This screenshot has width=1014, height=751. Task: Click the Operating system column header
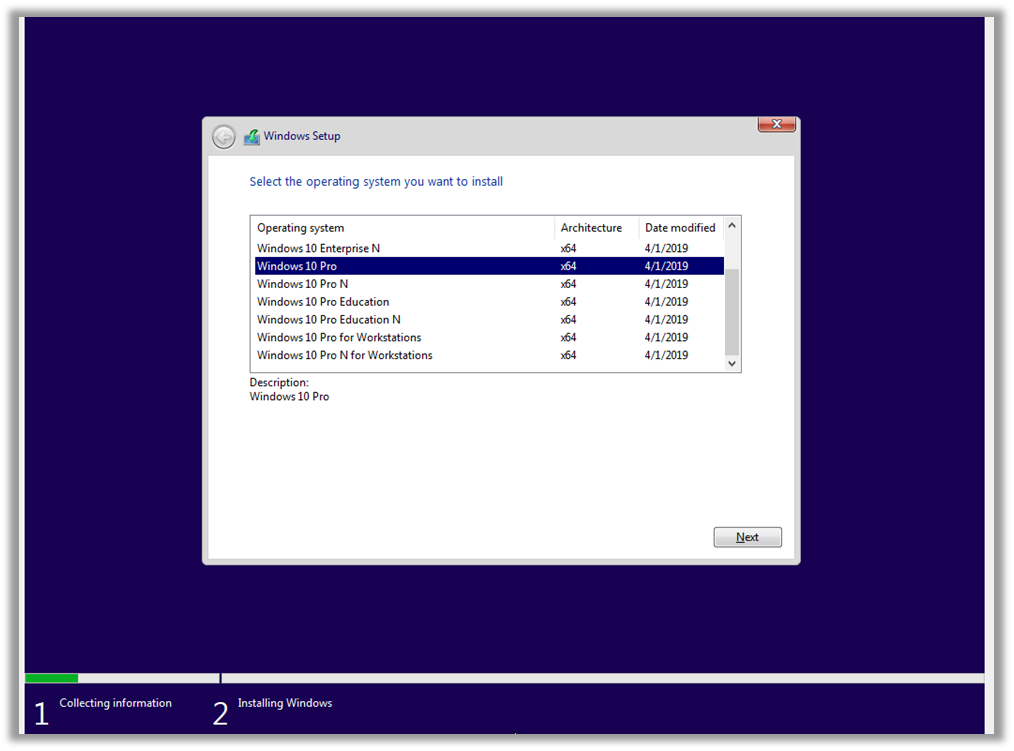[403, 228]
